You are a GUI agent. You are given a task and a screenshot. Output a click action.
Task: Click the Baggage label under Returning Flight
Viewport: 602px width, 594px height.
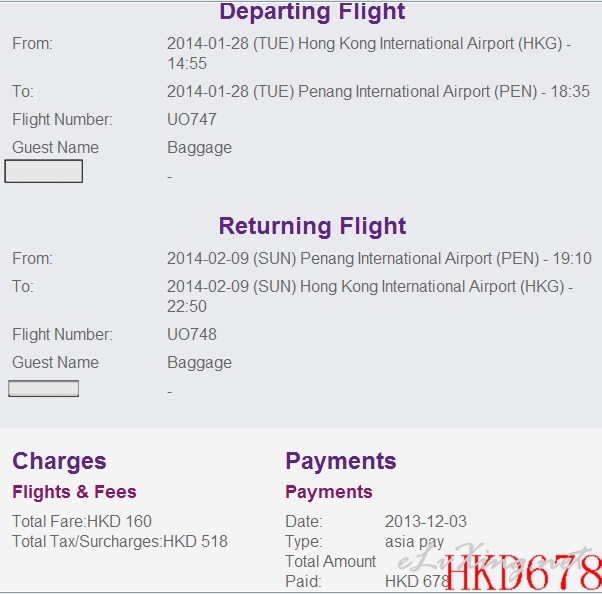199,363
